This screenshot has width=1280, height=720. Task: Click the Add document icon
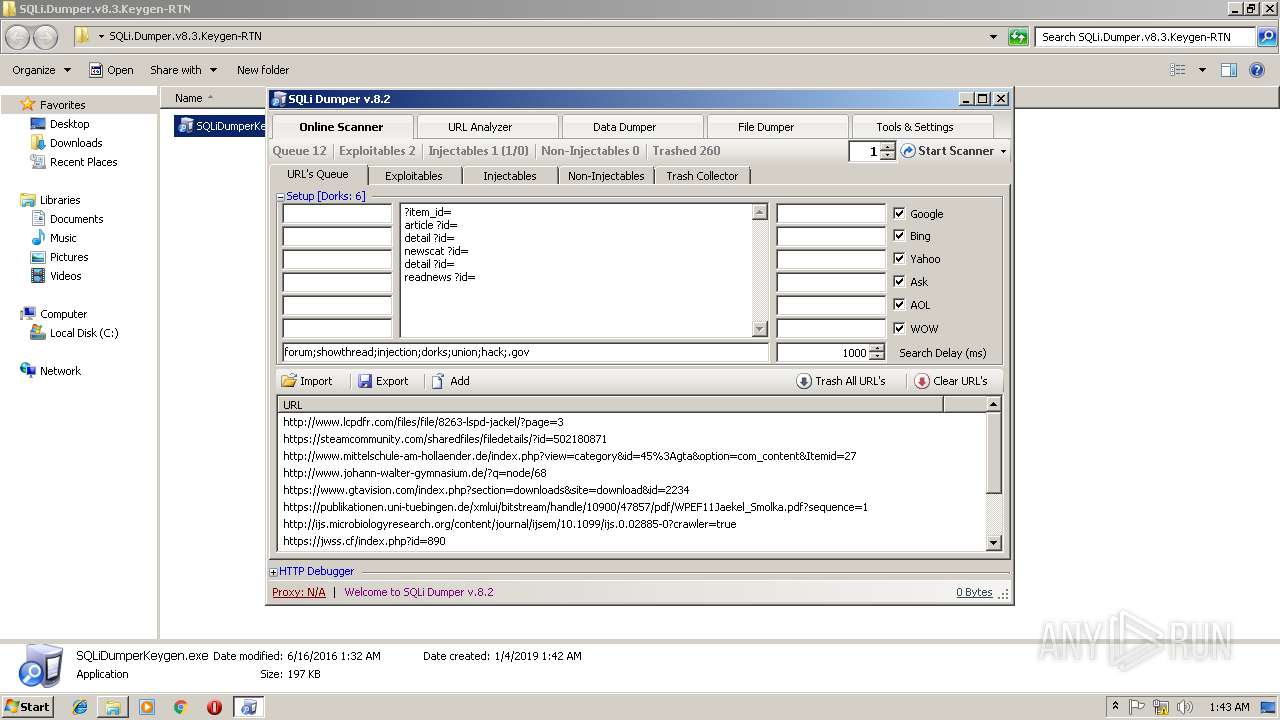(x=438, y=381)
